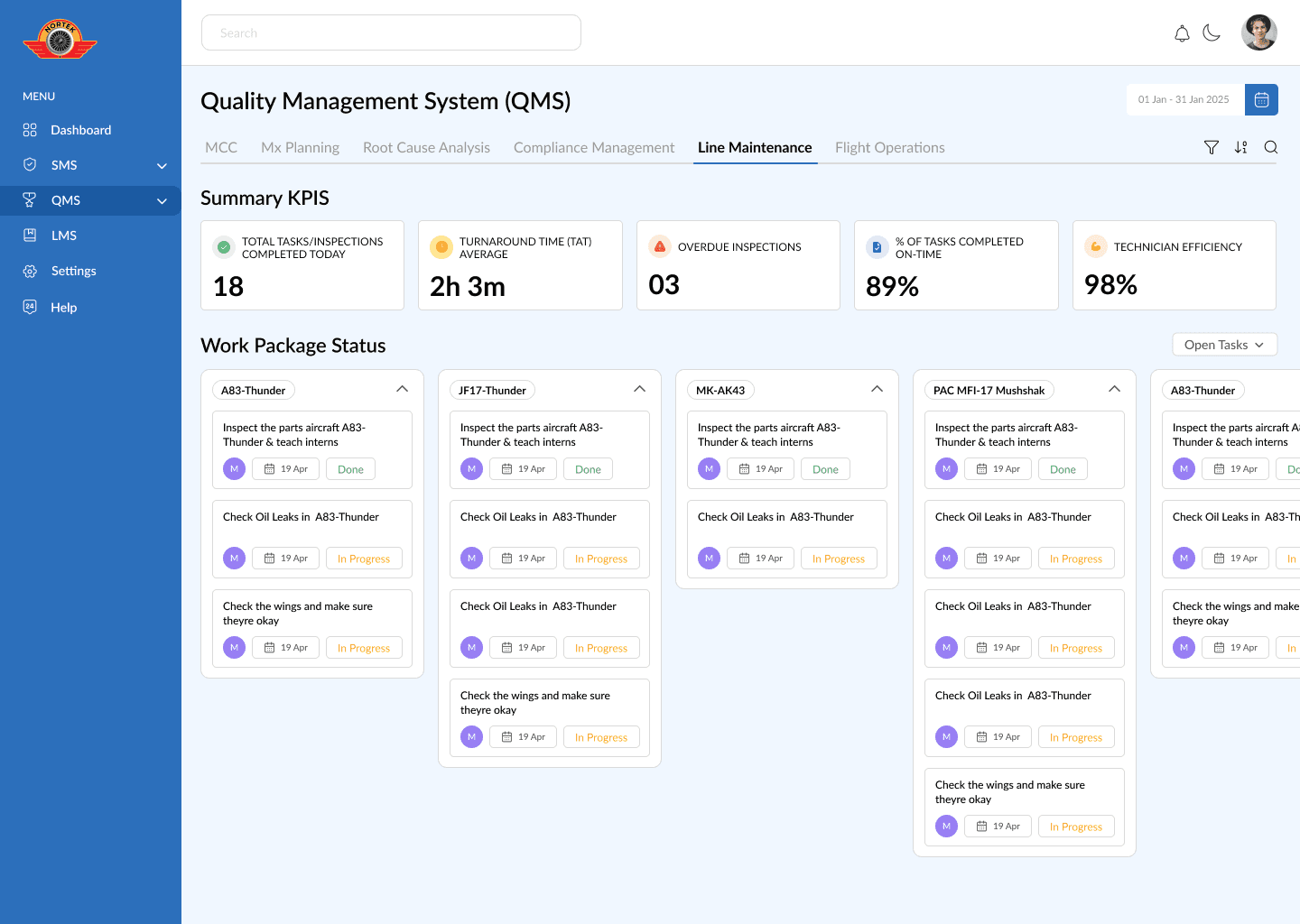The image size is (1300, 924).
Task: Expand the QMS menu chevron
Action: (162, 201)
